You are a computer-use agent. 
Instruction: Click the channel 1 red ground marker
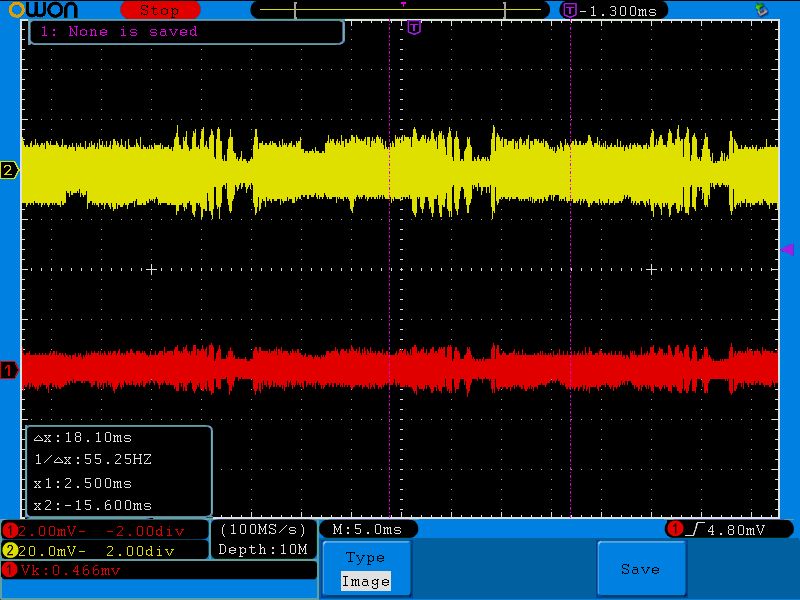(10, 371)
